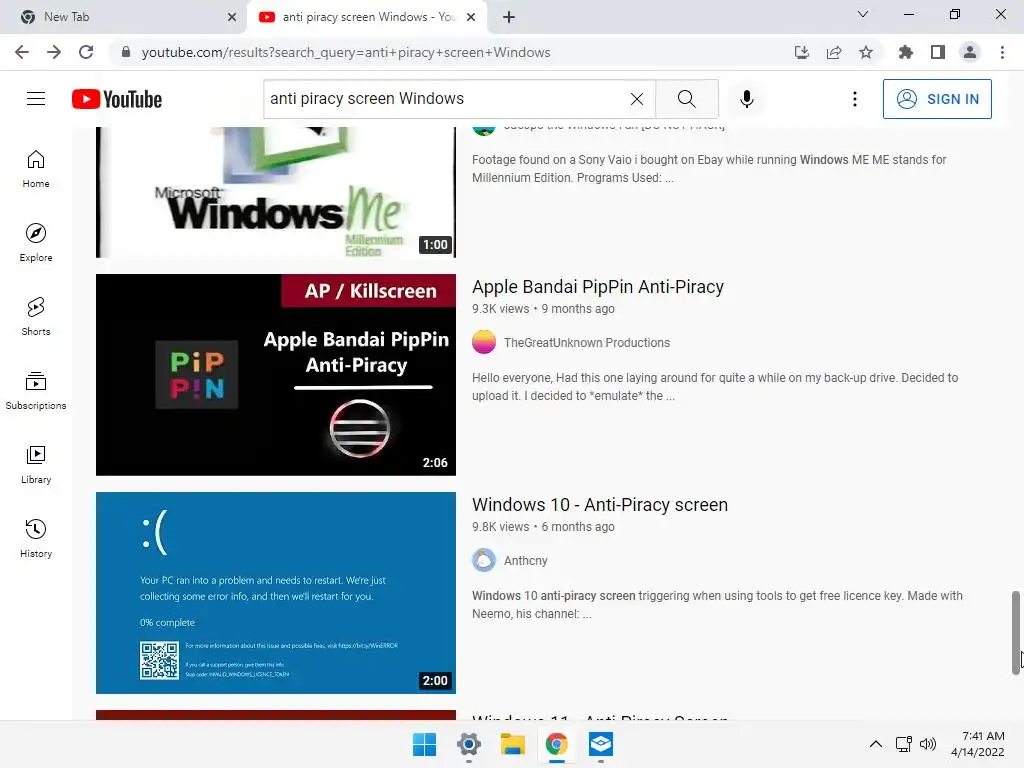This screenshot has width=1024, height=768.
Task: Click Chrome icon in the taskbar
Action: tap(556, 744)
